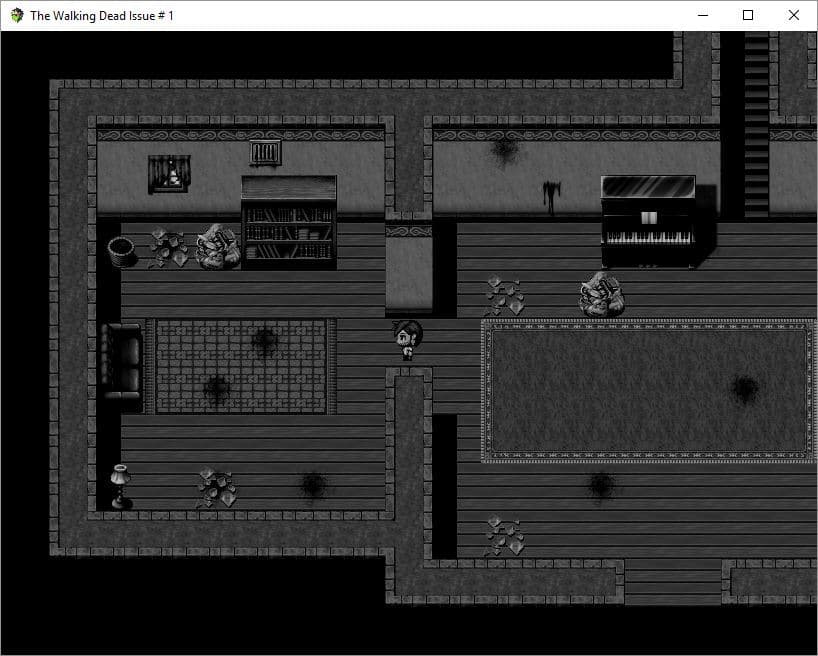The height and width of the screenshot is (656, 818).
Task: Click the debris pile below the piano
Action: coord(602,294)
